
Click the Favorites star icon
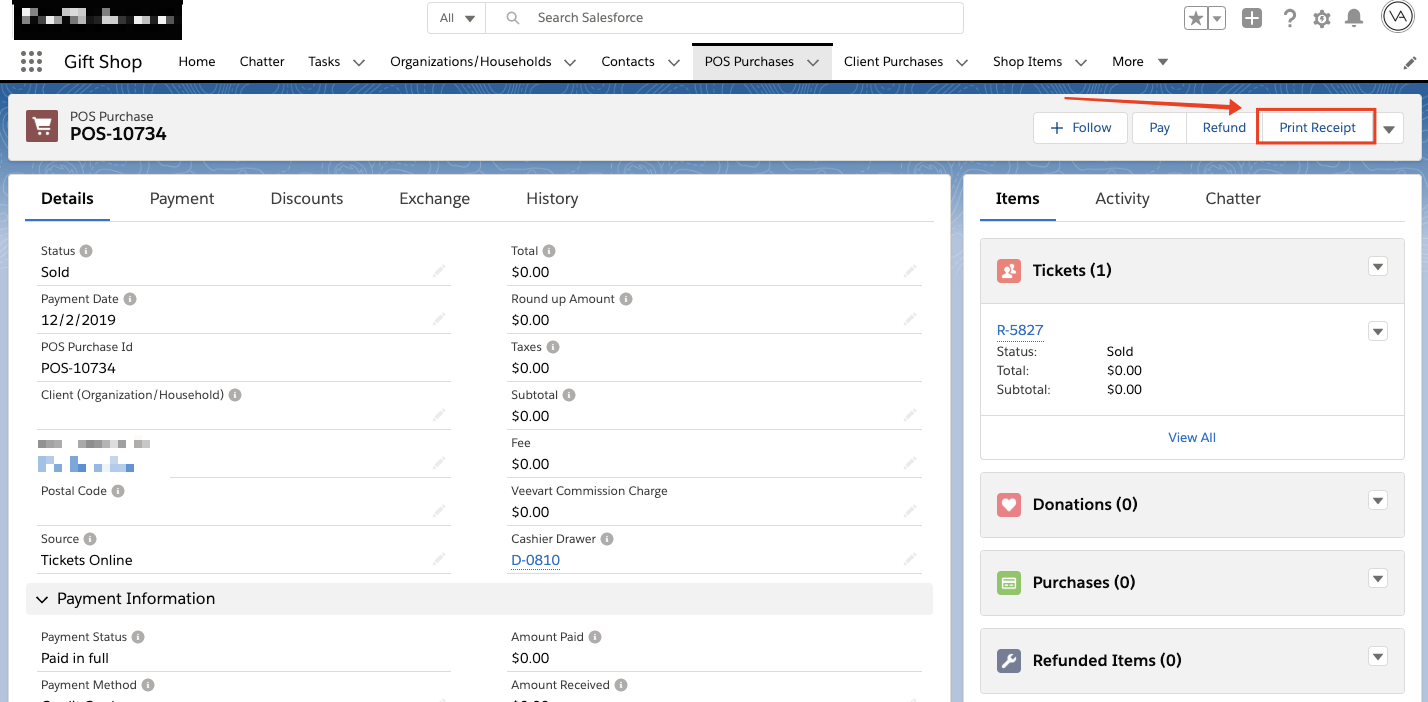click(1196, 18)
